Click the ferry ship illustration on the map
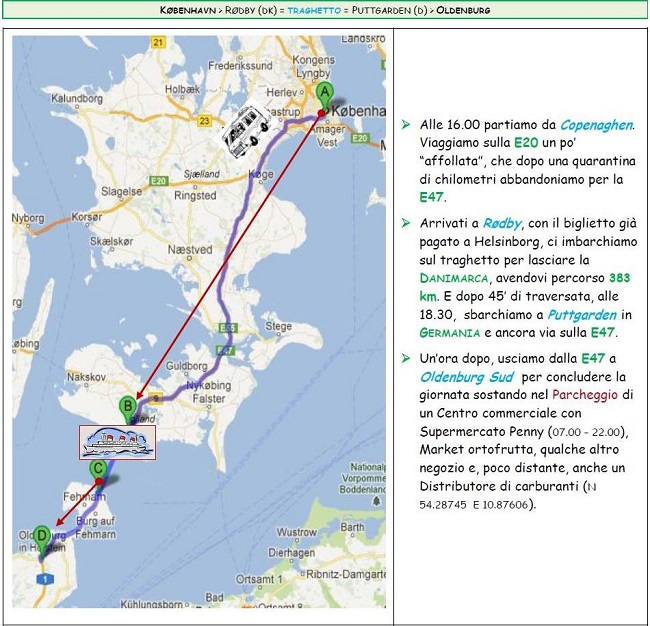Viewport: 650px width, 626px height. pos(118,443)
